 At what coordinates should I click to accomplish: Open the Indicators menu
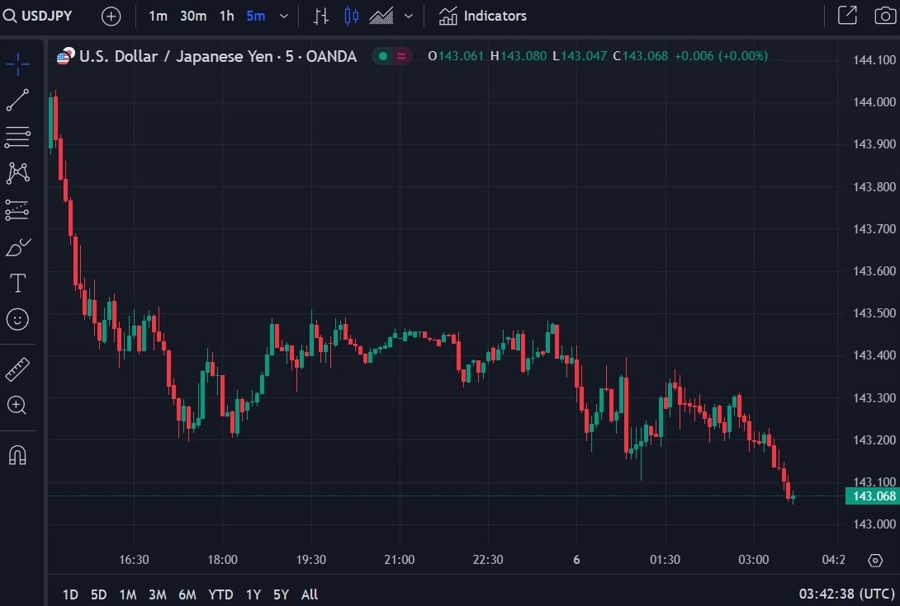click(483, 16)
